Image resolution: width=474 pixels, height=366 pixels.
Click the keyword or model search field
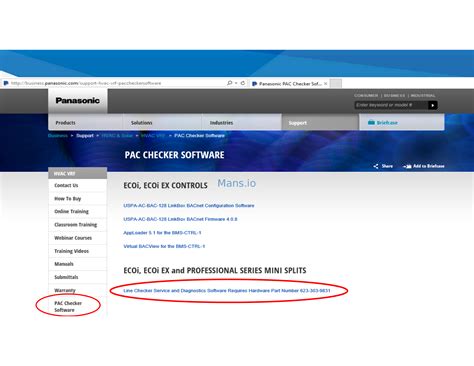391,105
